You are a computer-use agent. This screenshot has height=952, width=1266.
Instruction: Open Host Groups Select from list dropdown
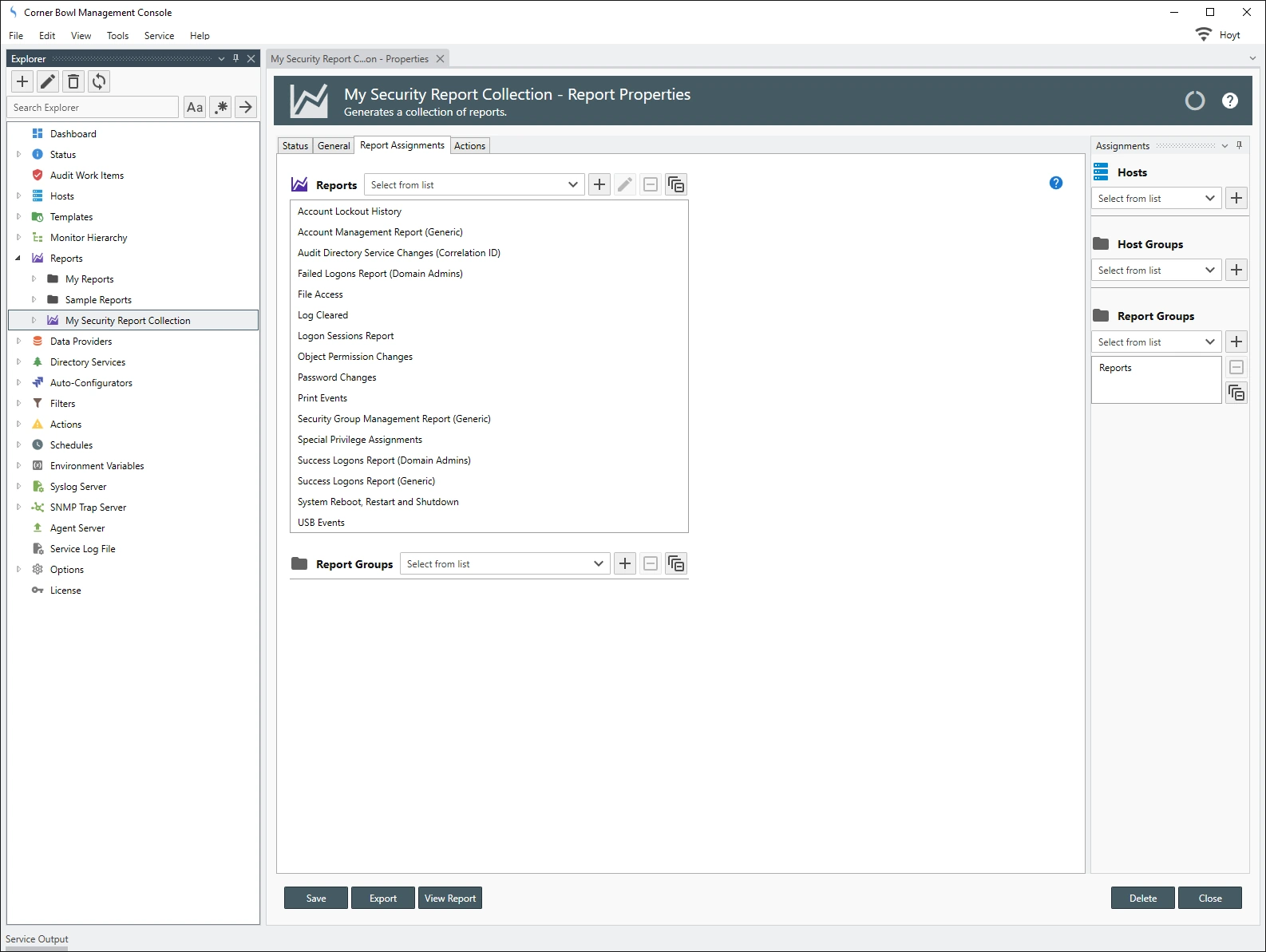pyautogui.click(x=1156, y=271)
